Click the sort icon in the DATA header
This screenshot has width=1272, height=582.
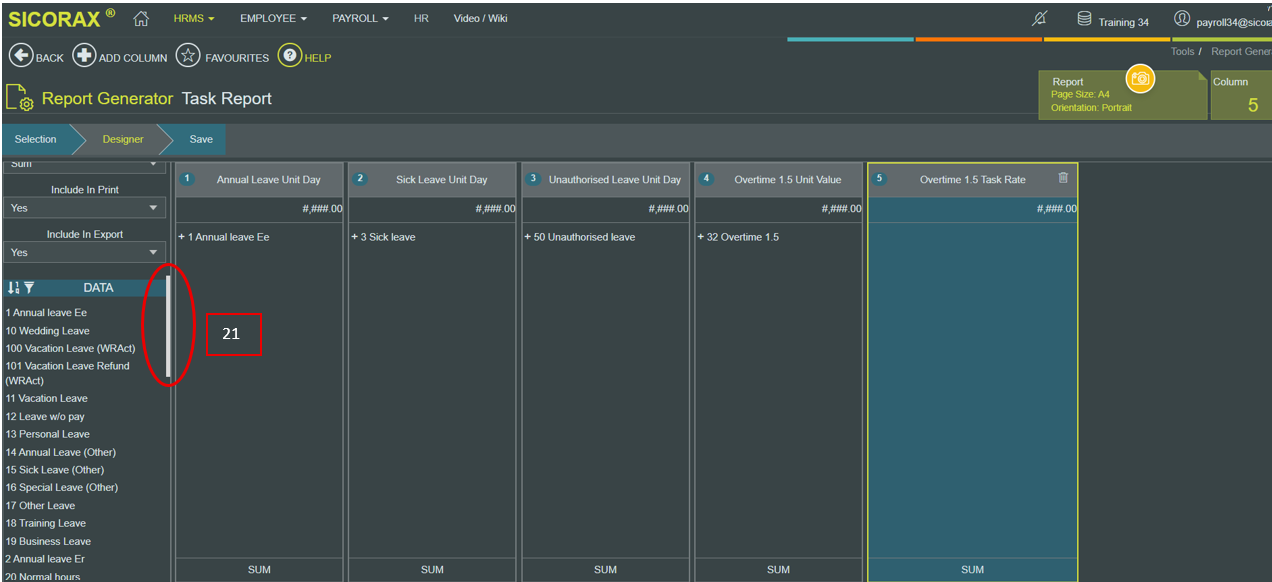click(x=13, y=288)
